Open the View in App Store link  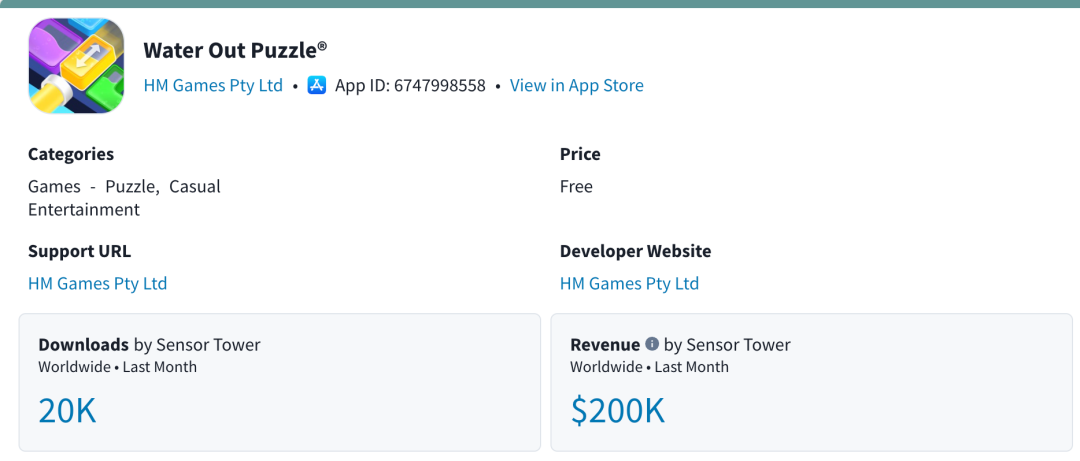pyautogui.click(x=577, y=85)
